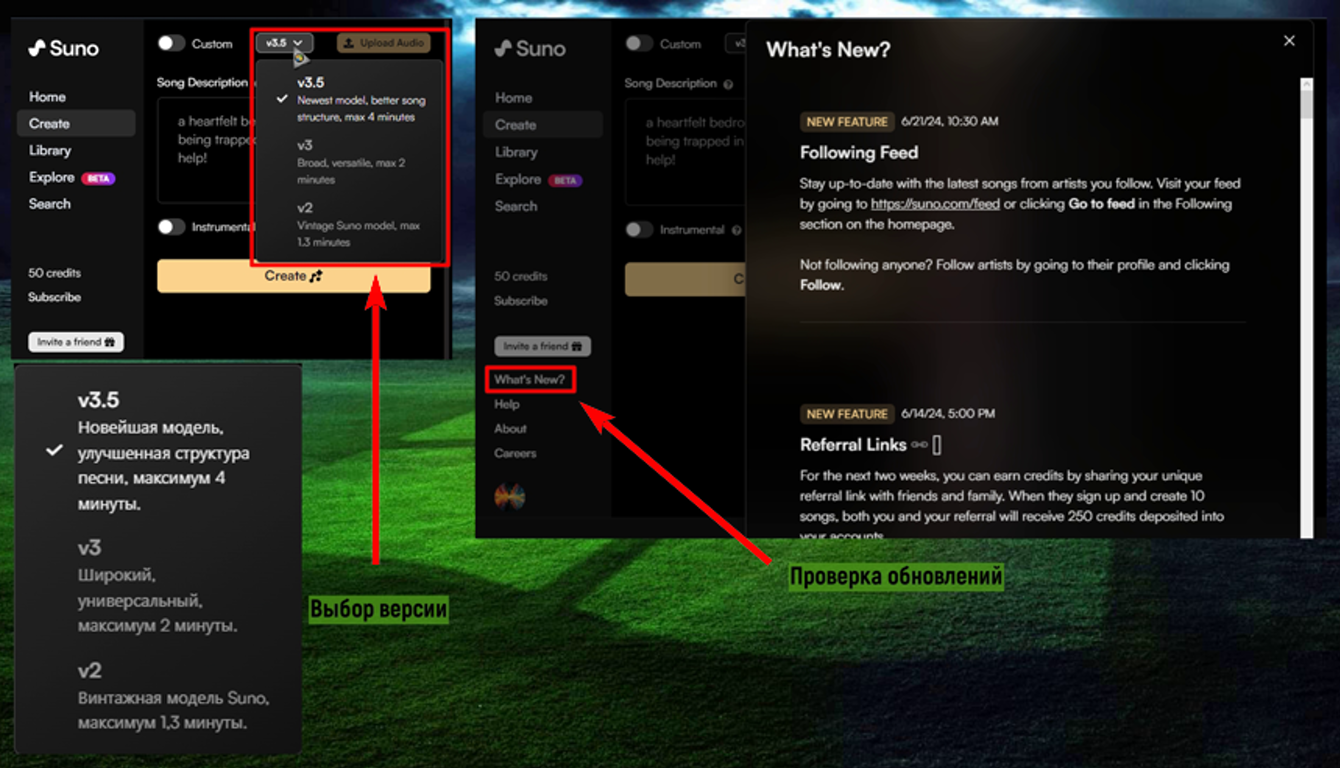Open Explore BETA in right window sidebar
Image resolution: width=1340 pixels, height=768 pixels.
537,179
